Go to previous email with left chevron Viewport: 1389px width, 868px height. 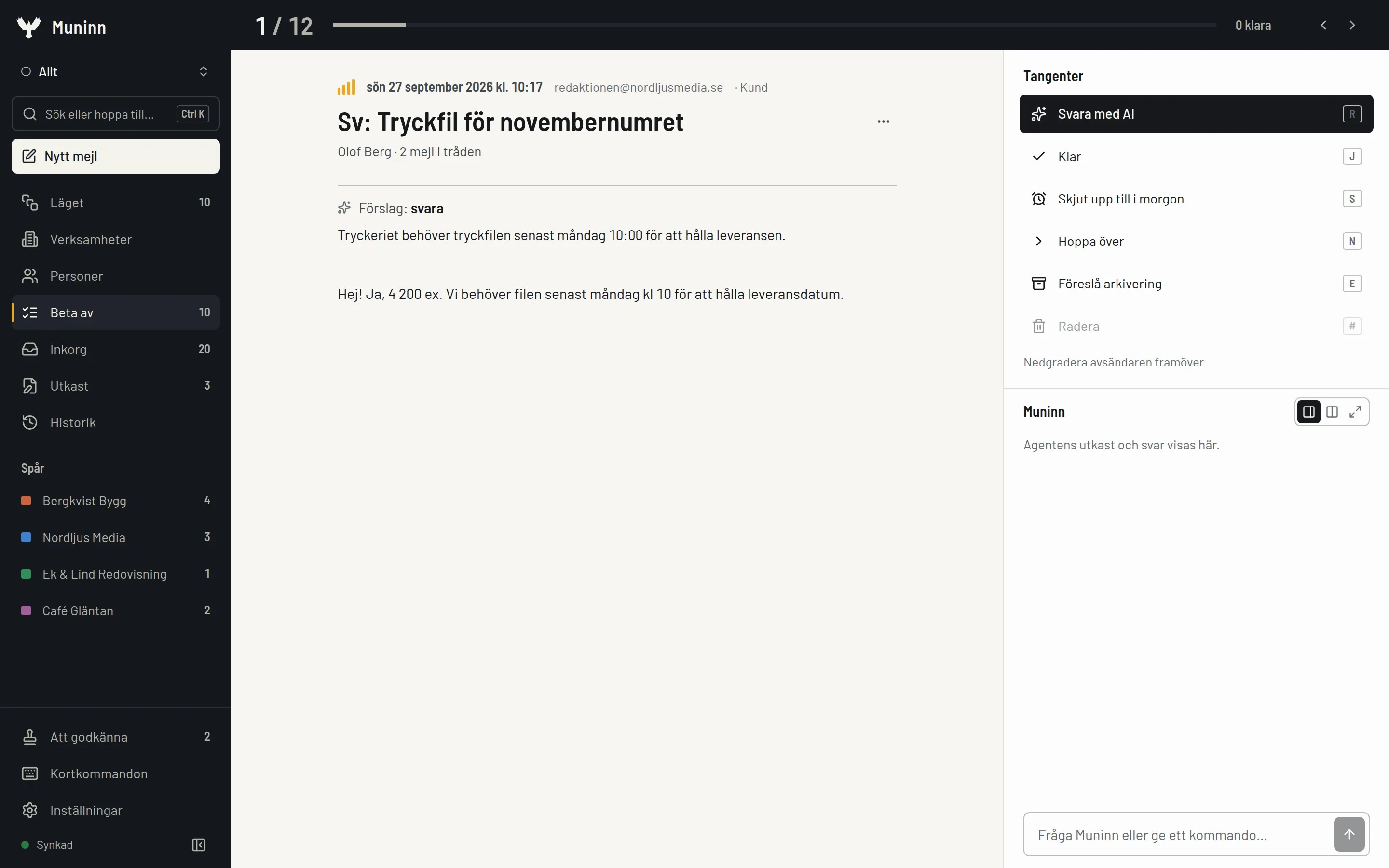click(1323, 25)
